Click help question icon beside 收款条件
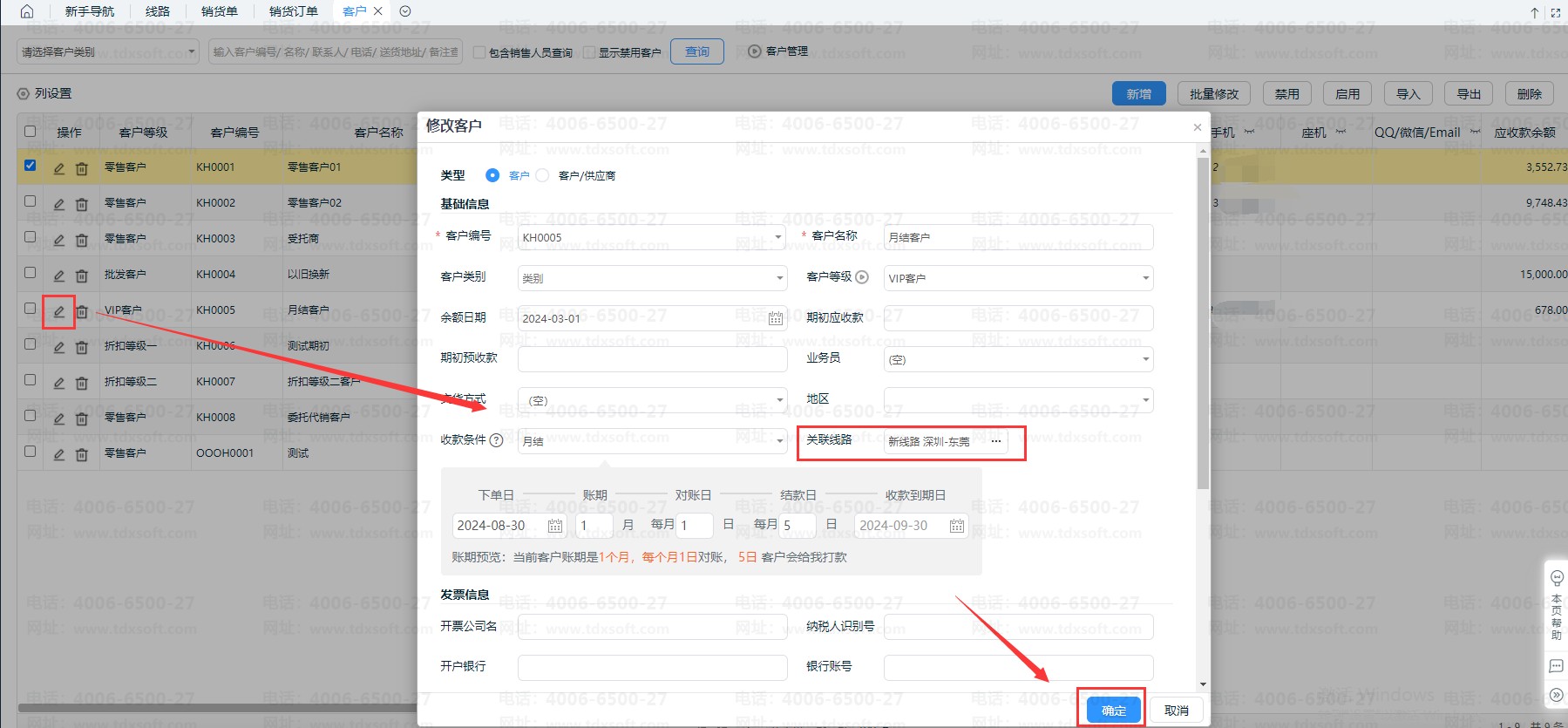The width and height of the screenshot is (1568, 728). 497,440
